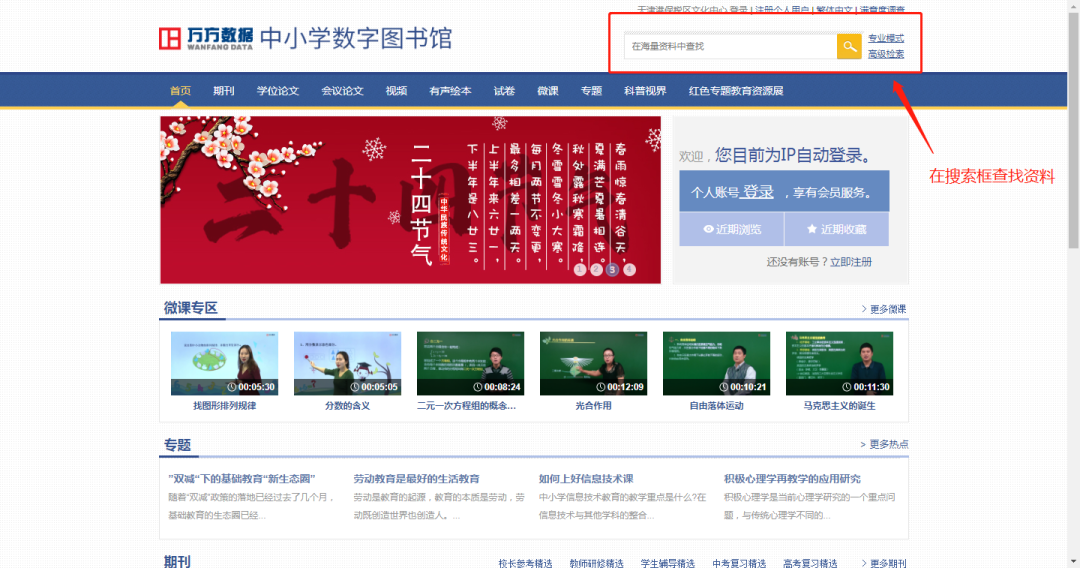Open 积极心理学再教学的应用研究 topic
The image size is (1080, 568).
[x=792, y=478]
